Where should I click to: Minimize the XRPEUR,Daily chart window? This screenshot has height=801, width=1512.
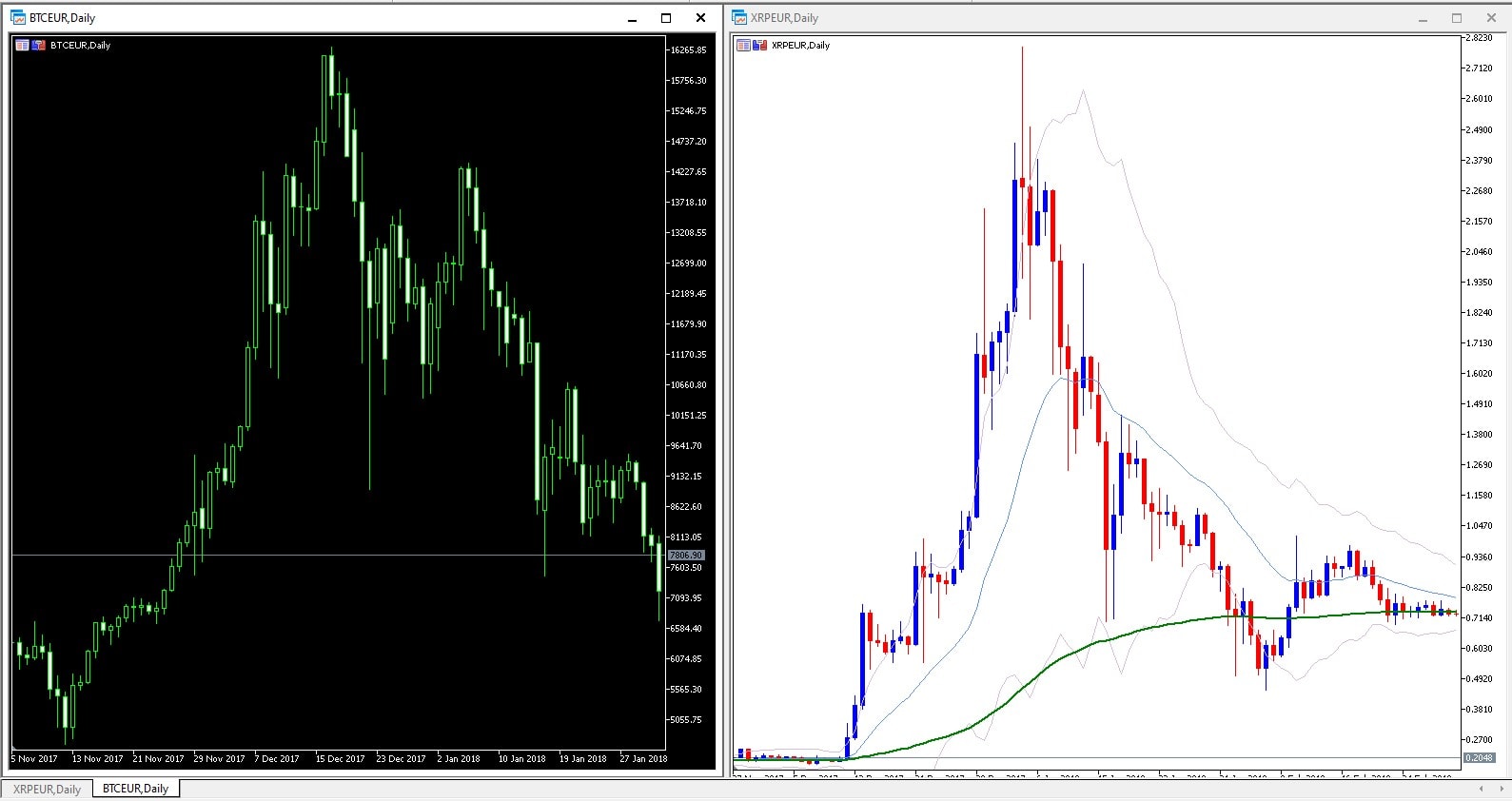point(1424,18)
